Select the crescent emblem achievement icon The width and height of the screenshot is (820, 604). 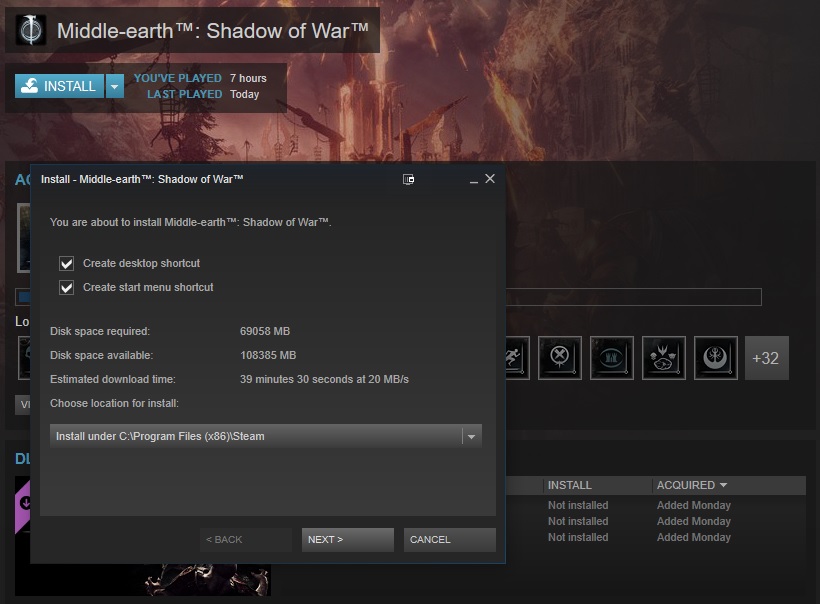[x=715, y=358]
